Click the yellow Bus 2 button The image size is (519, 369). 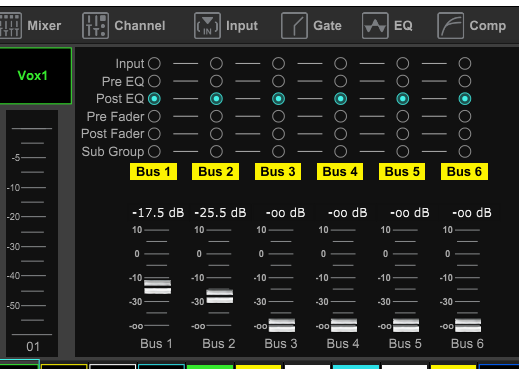point(216,172)
